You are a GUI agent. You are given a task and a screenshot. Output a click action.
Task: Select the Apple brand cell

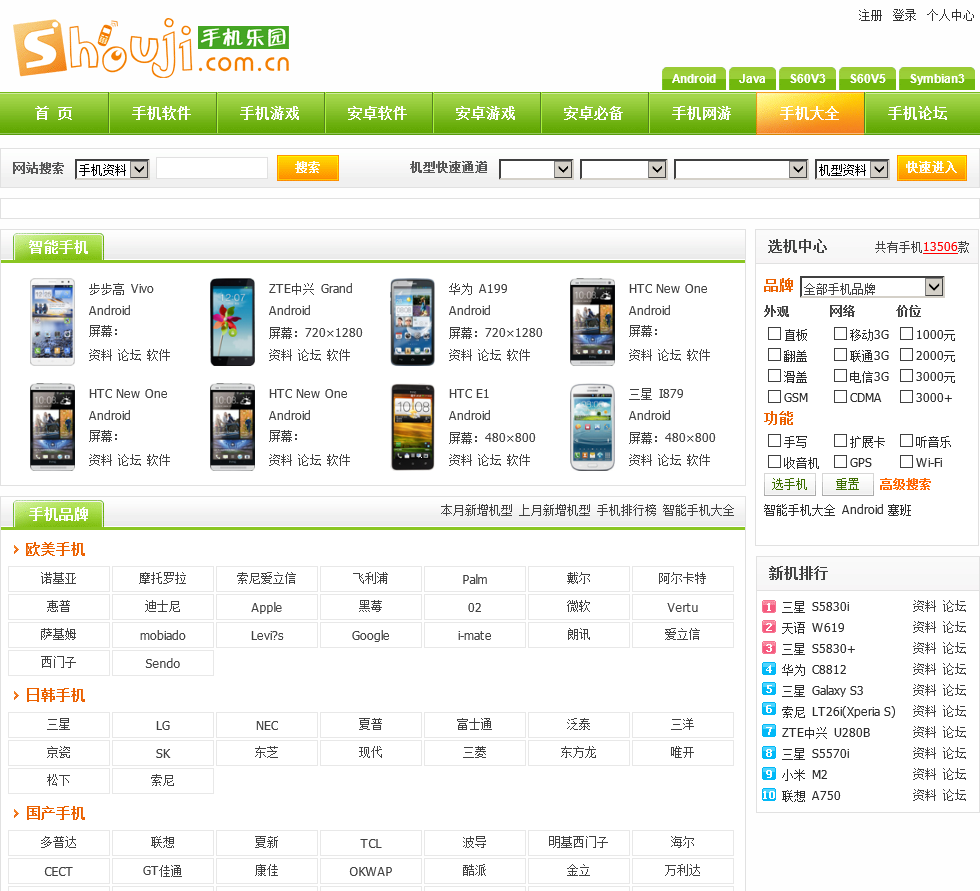click(x=267, y=607)
